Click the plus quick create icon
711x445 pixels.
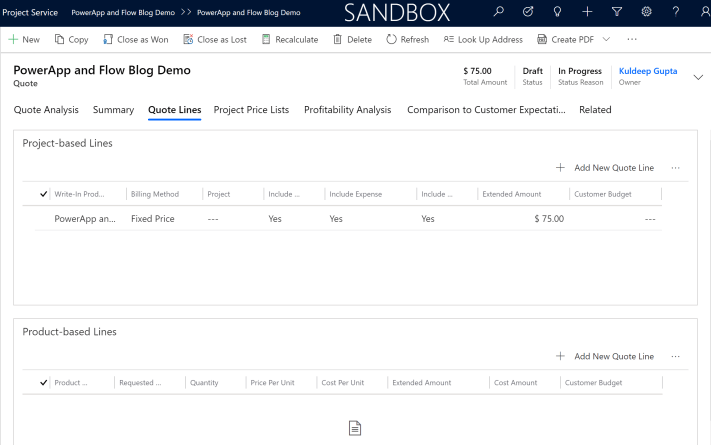(x=587, y=12)
